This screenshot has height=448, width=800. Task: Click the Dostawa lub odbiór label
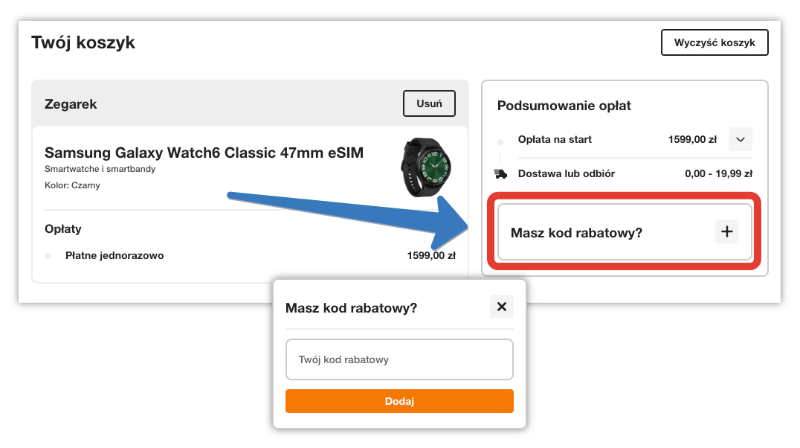[566, 173]
